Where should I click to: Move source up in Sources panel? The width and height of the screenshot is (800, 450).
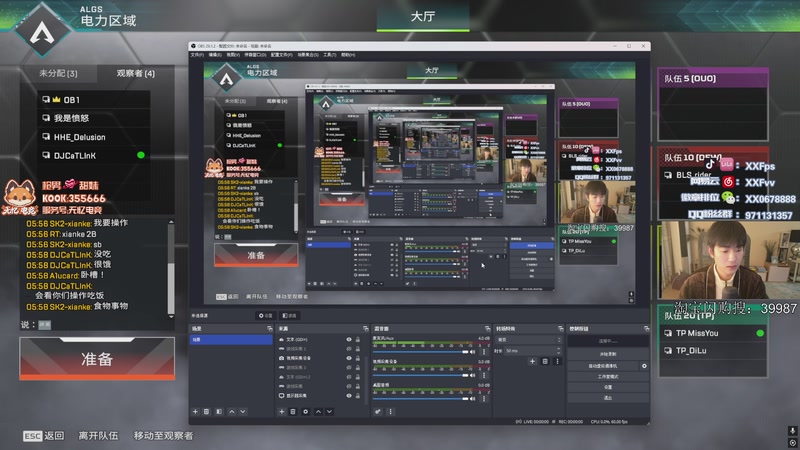318,411
